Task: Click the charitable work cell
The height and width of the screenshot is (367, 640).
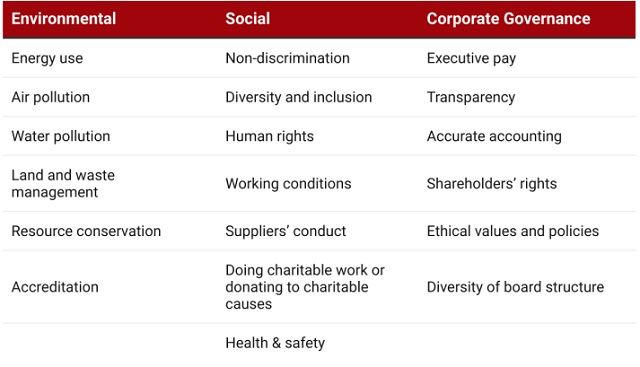Action: (305, 287)
